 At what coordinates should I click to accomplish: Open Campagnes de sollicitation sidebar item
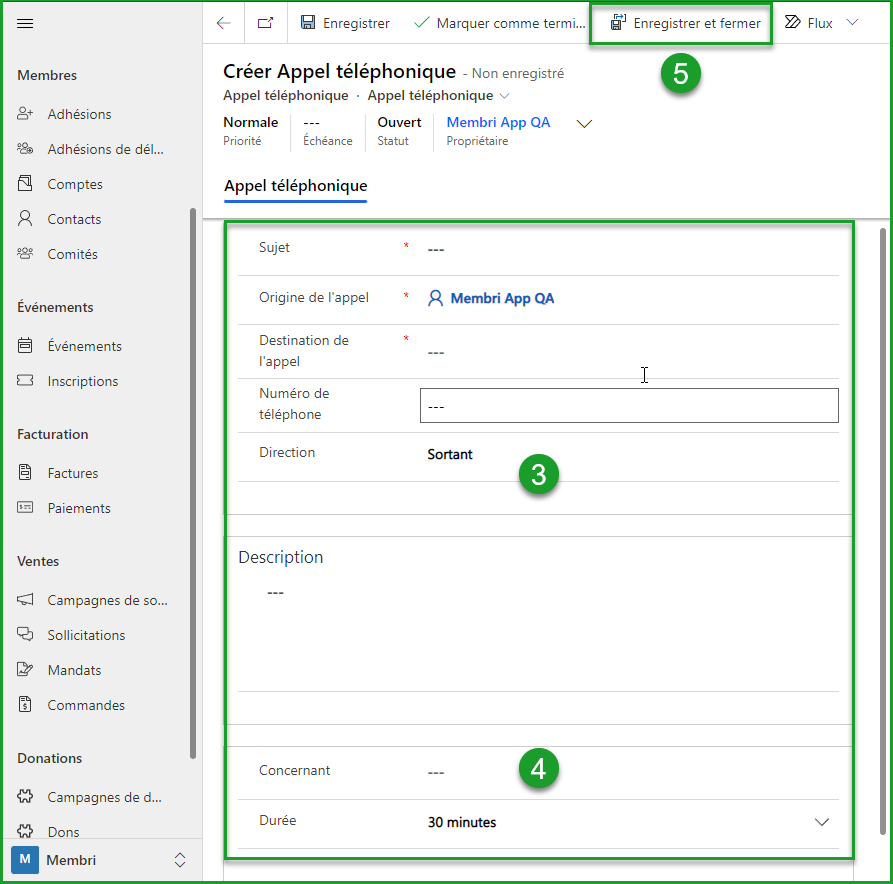click(106, 600)
